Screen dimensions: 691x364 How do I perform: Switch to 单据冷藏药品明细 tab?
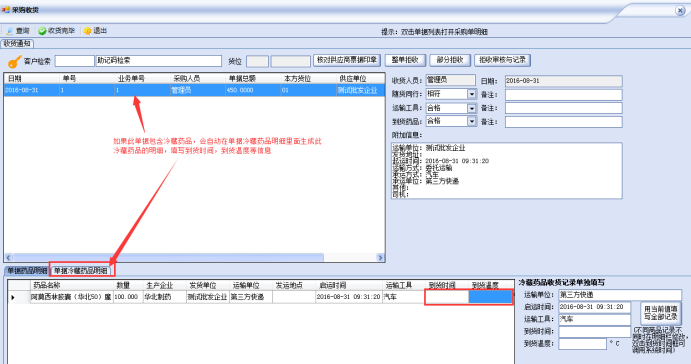click(x=81, y=271)
